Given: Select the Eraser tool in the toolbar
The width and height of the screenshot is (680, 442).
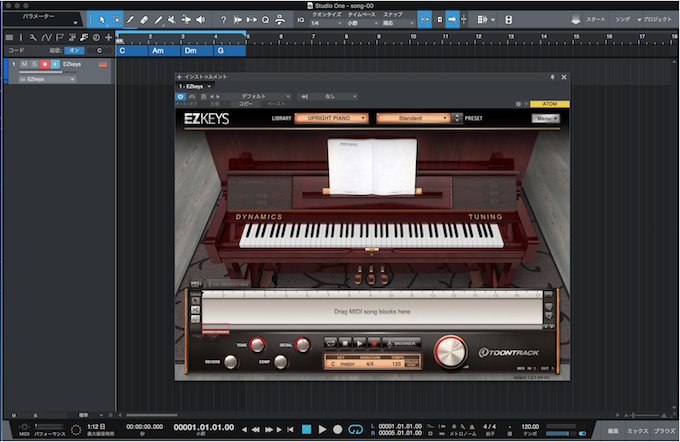Looking at the screenshot, I should pyautogui.click(x=144, y=20).
